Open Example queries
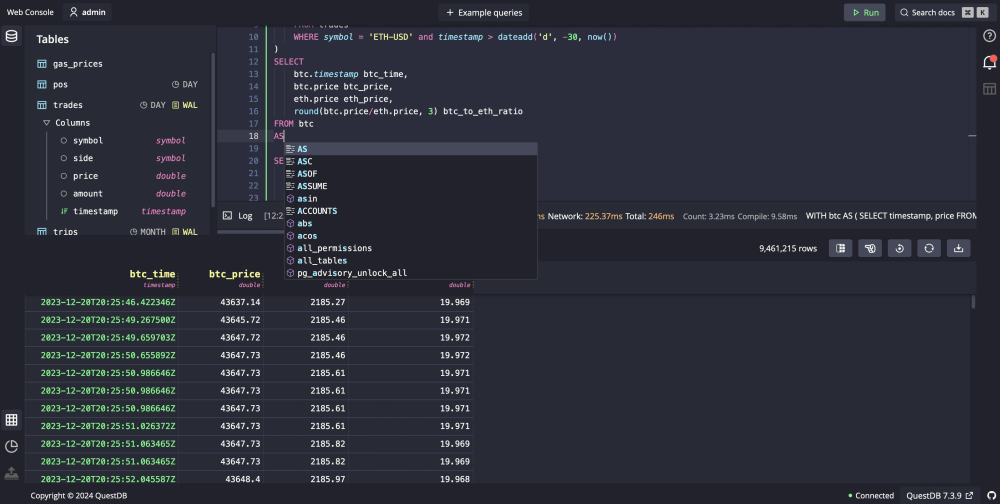The height and width of the screenshot is (504, 1000). pyautogui.click(x=483, y=12)
